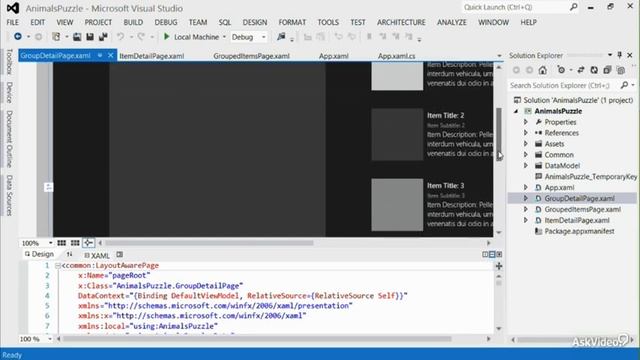Click the Solution Explorer search magnifier icon
This screenshot has height=360, width=640.
(x=624, y=85)
